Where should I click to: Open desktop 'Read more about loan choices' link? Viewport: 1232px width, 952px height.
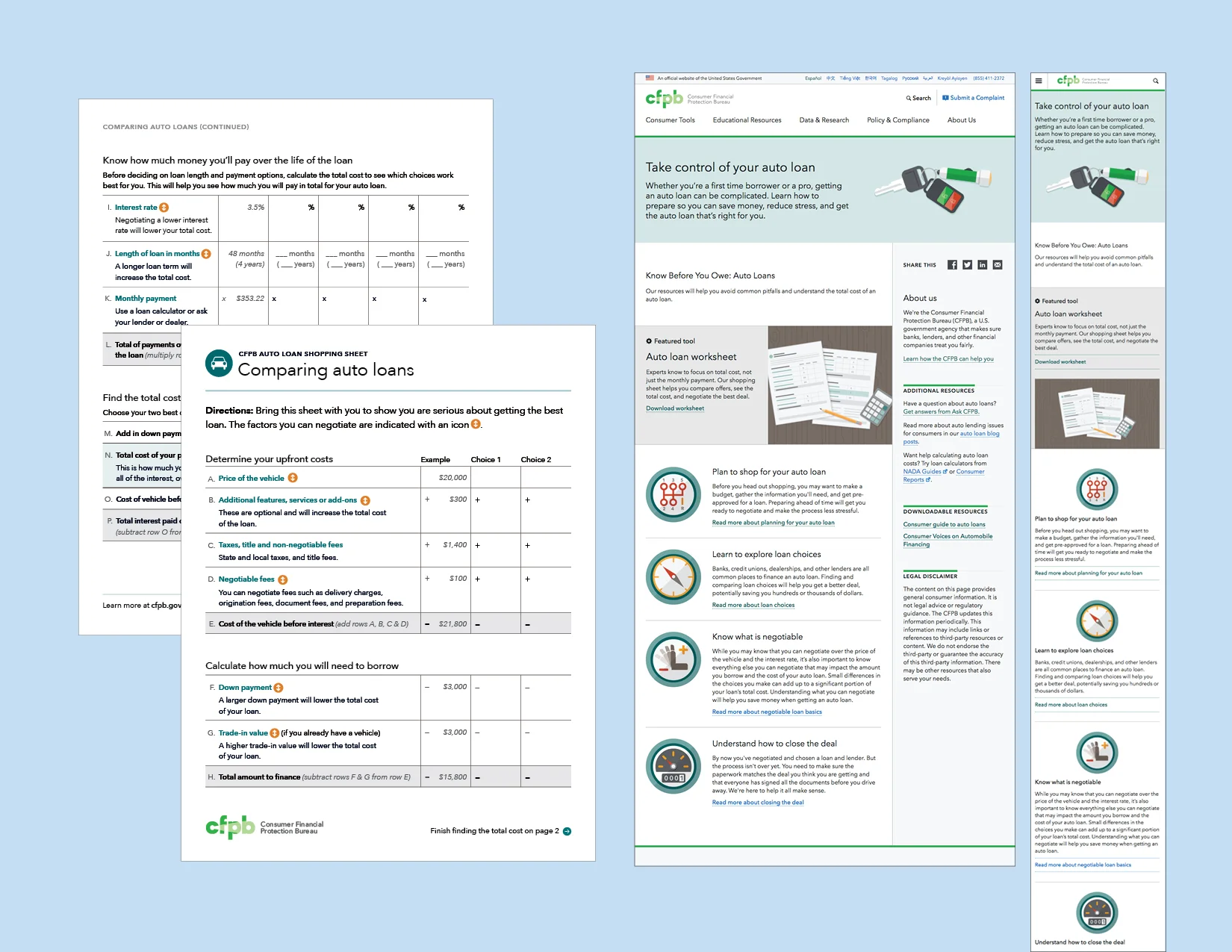click(753, 606)
